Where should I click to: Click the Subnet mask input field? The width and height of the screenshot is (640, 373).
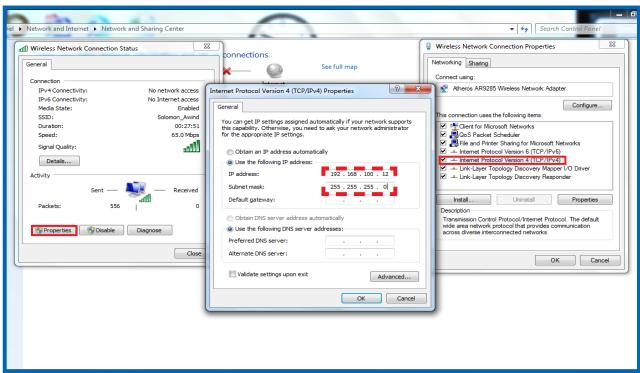coord(359,187)
